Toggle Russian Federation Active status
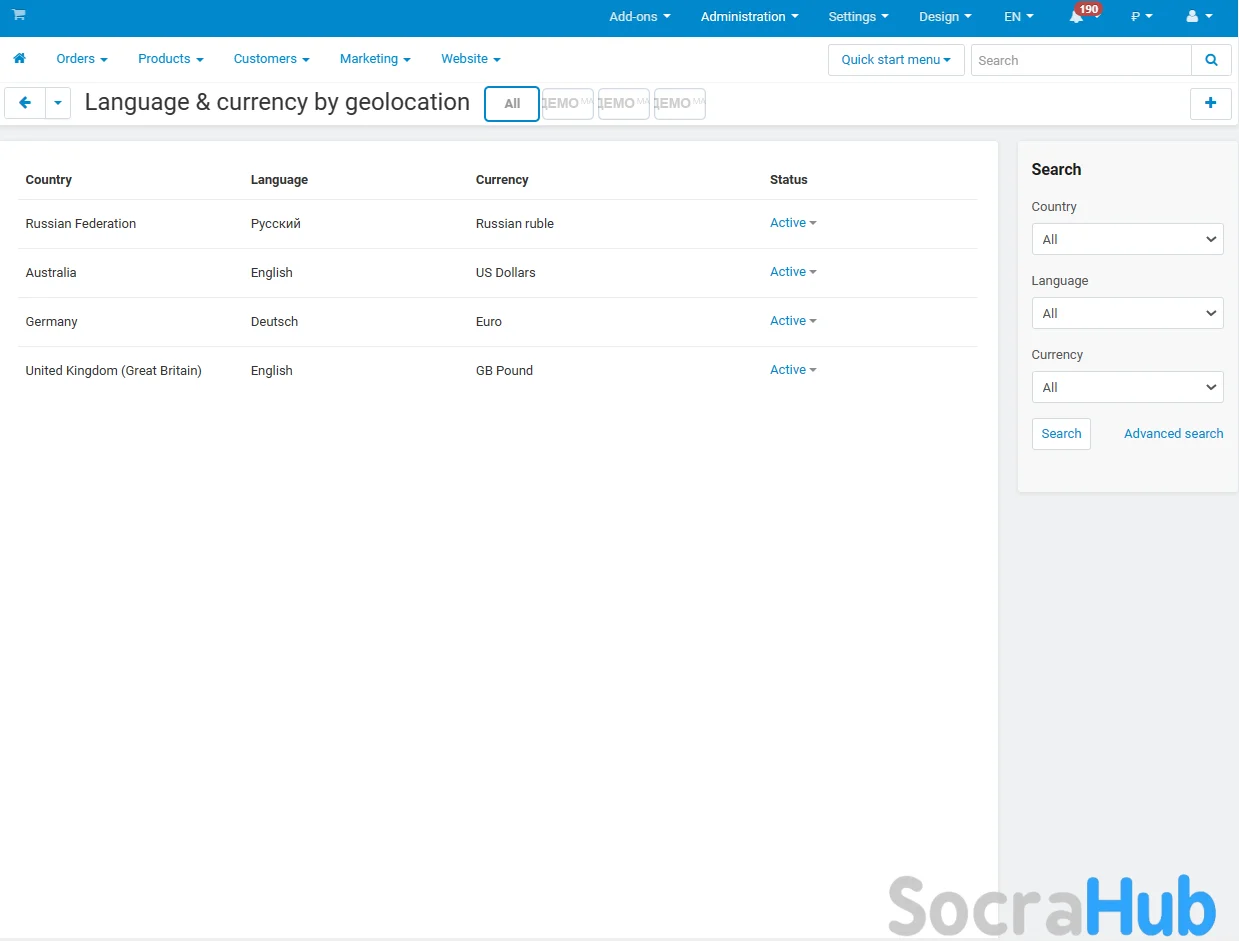Viewport: 1239px width, 941px height. pyautogui.click(x=792, y=223)
